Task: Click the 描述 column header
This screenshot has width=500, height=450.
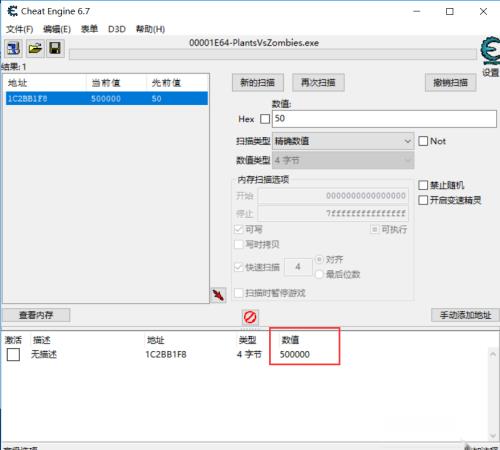Action: click(x=42, y=340)
